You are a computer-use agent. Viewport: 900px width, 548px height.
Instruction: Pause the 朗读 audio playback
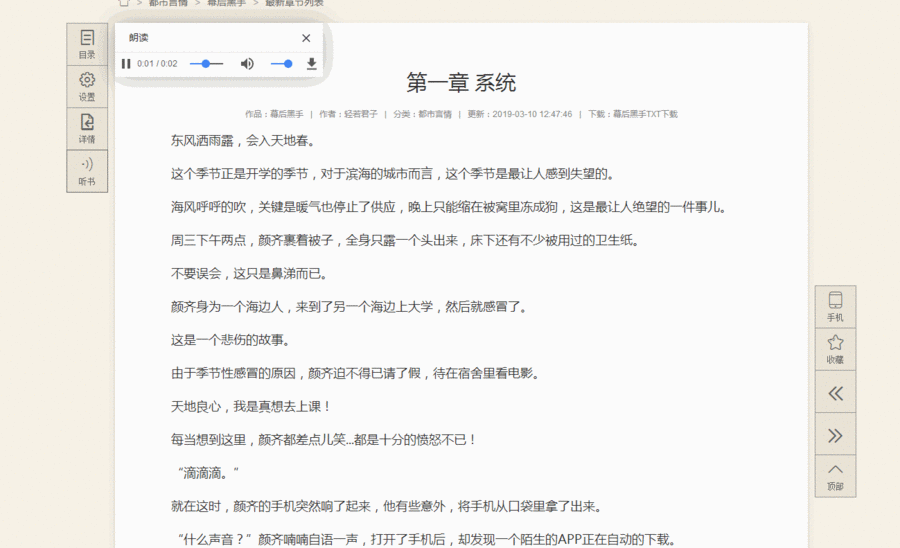(126, 64)
